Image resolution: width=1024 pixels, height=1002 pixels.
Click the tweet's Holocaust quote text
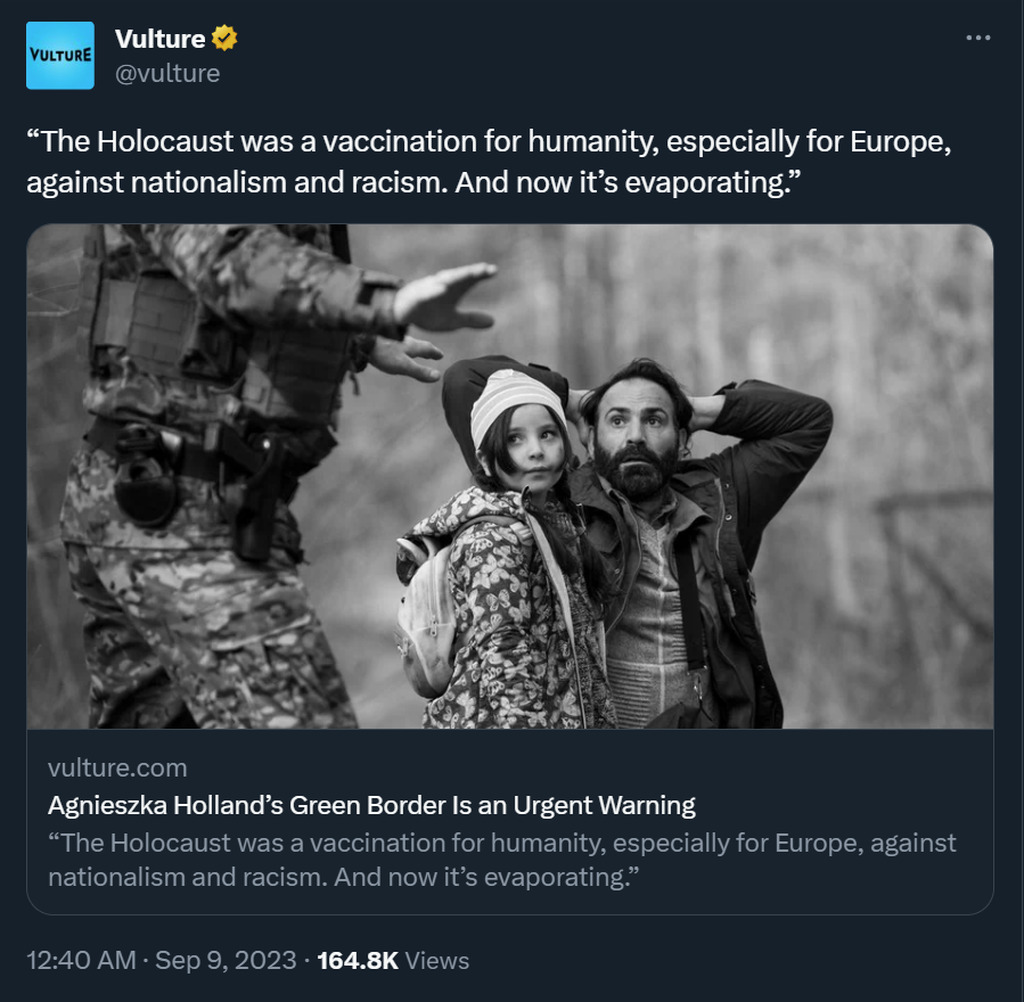(488, 161)
